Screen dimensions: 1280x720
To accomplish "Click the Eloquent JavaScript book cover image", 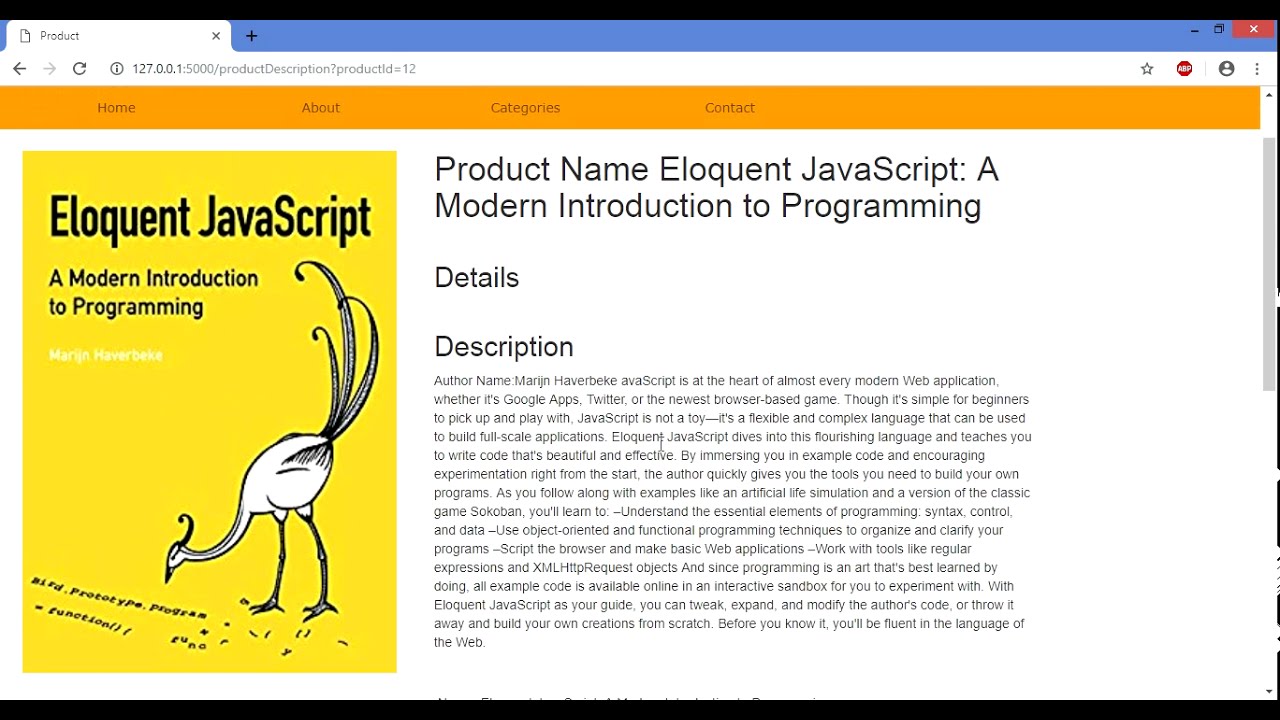I will point(210,412).
